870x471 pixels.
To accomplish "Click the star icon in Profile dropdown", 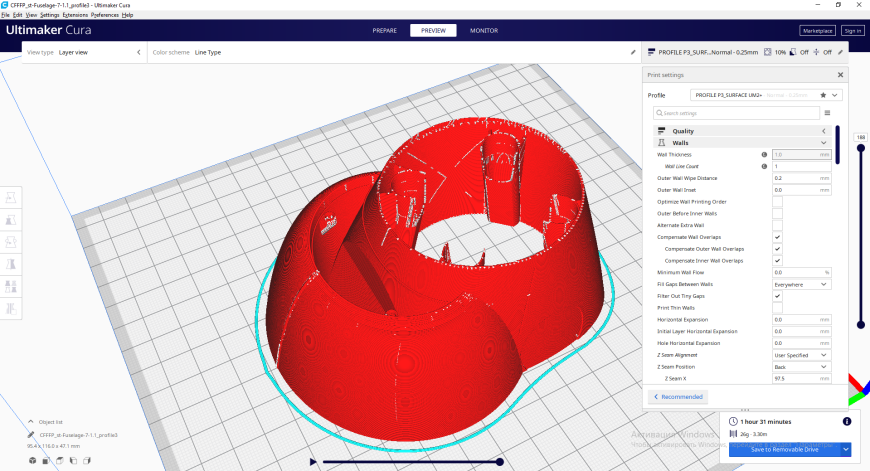I will [x=823, y=95].
